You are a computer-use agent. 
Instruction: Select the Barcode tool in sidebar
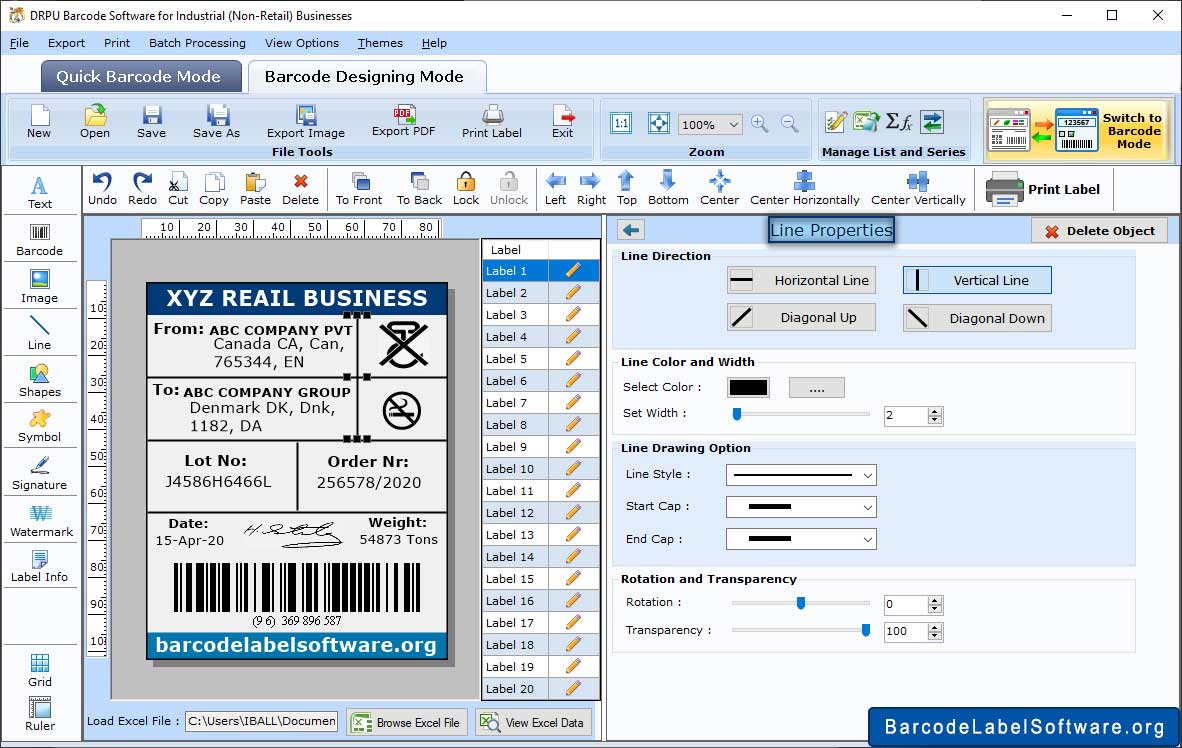39,240
